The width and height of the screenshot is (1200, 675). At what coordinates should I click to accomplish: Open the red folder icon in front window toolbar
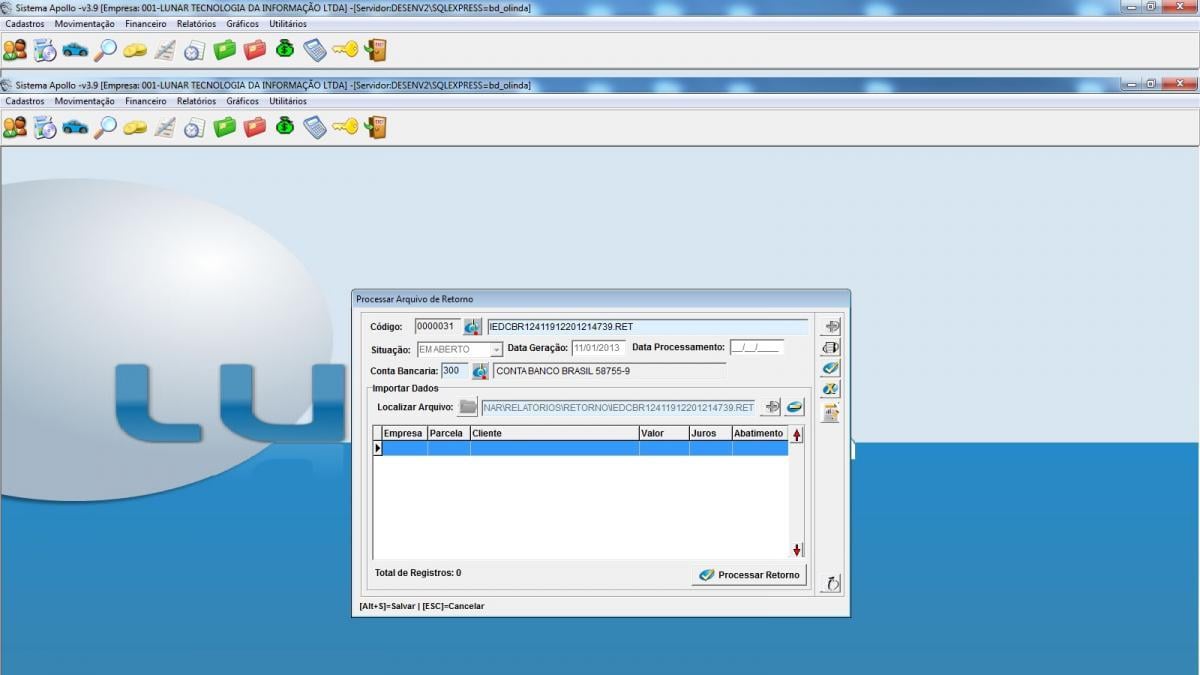255,127
